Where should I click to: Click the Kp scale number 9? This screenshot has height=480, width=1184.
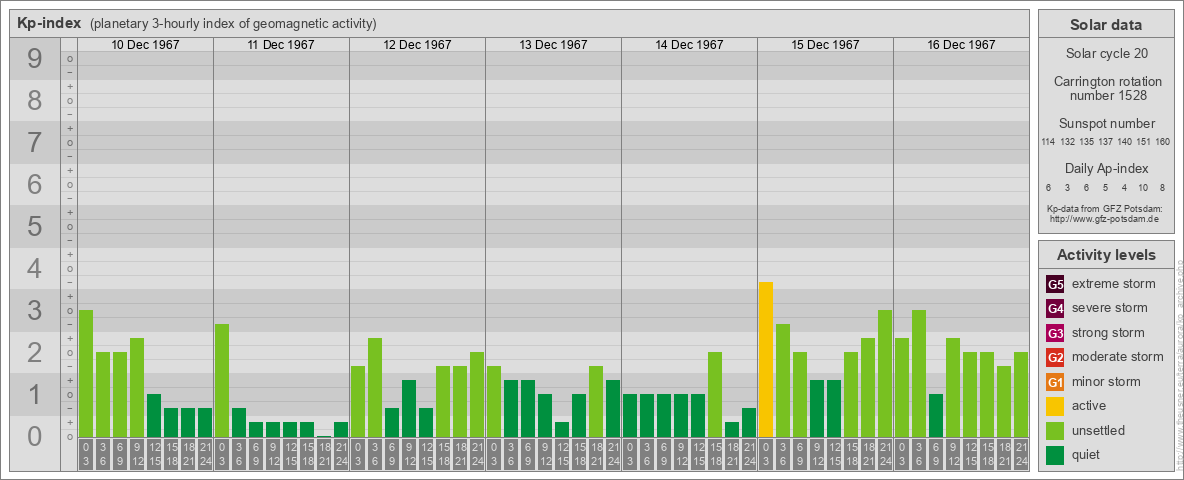pos(35,59)
